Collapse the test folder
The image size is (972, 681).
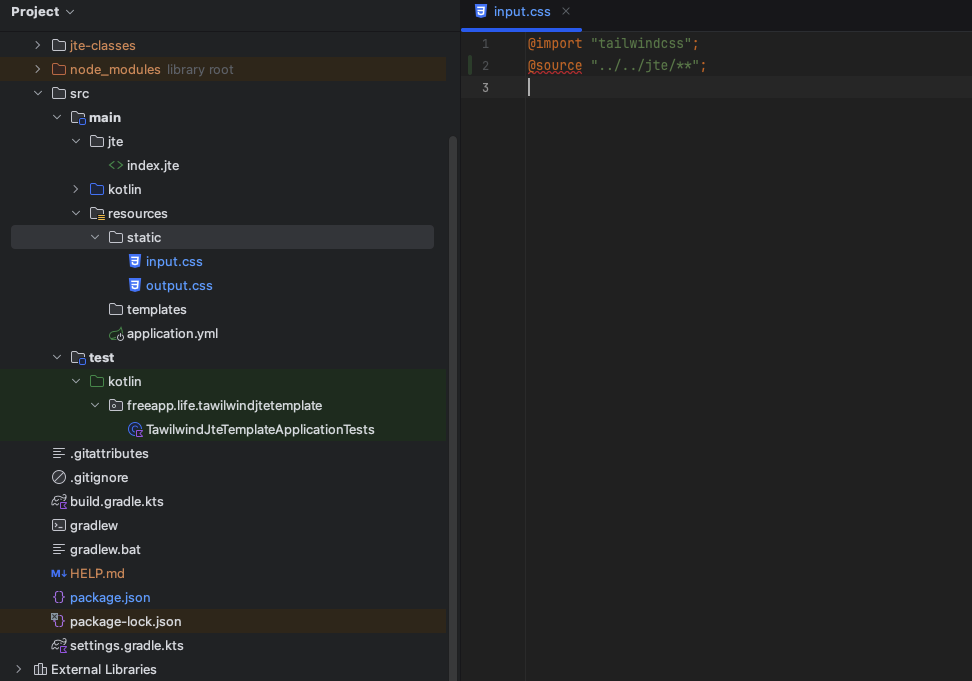pyautogui.click(x=57, y=358)
